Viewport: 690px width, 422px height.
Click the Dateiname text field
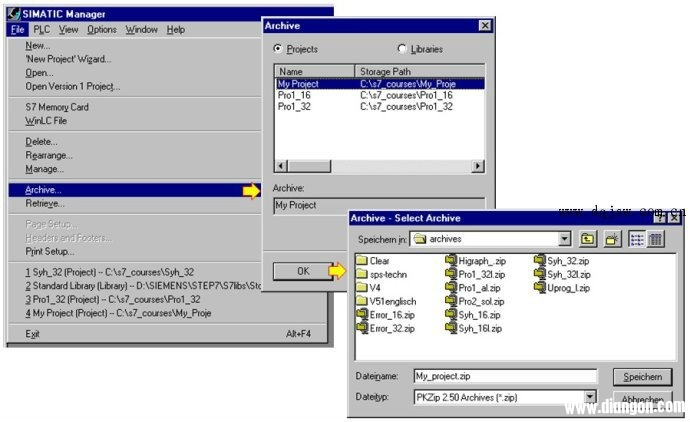pos(505,376)
